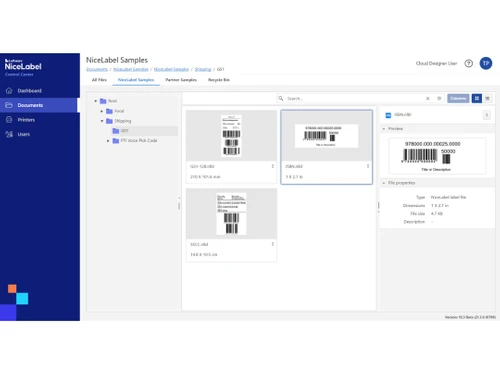The image size is (500, 375).
Task: Click the Users icon in sidebar
Action: tap(9, 134)
